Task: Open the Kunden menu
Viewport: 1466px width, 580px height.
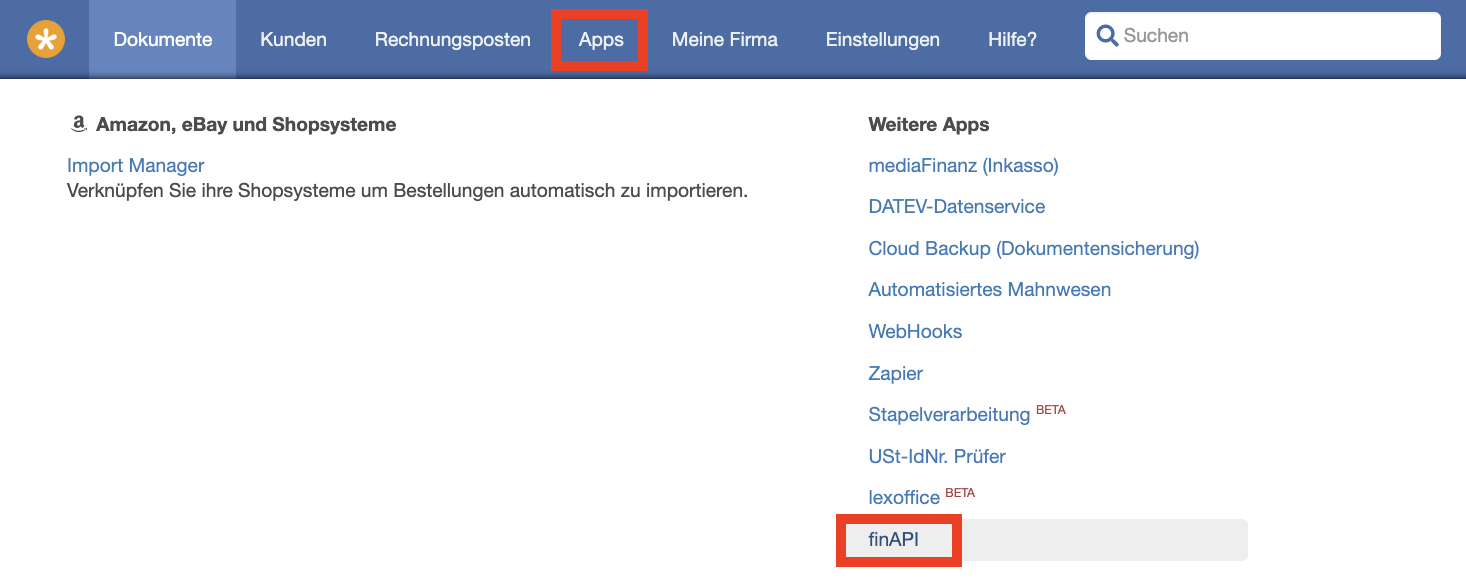Action: (293, 39)
